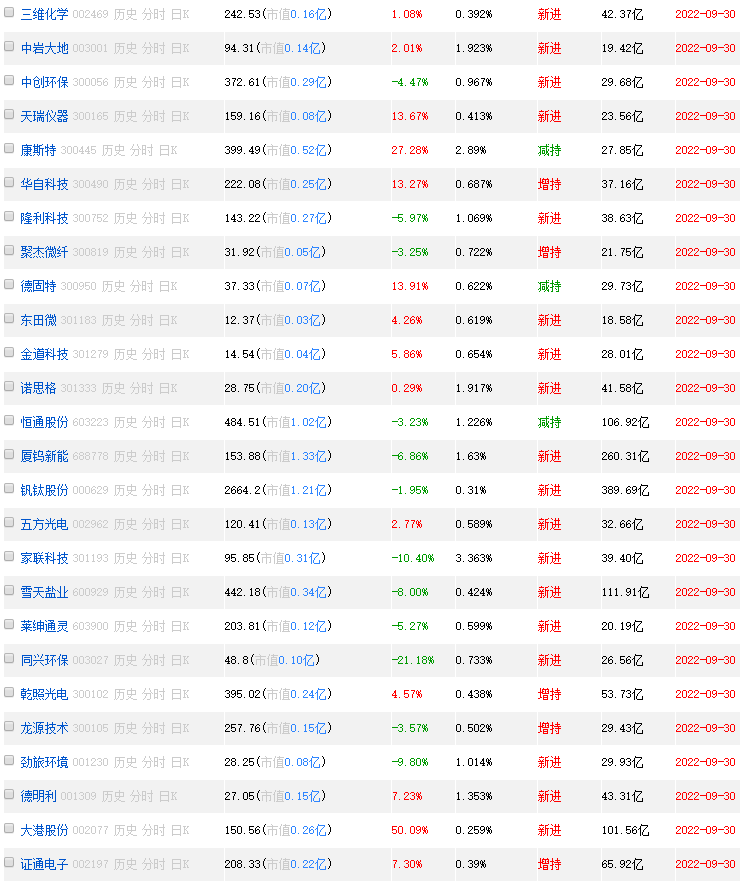Open 日K chart for 德固特
The image size is (750, 882).
(168, 286)
